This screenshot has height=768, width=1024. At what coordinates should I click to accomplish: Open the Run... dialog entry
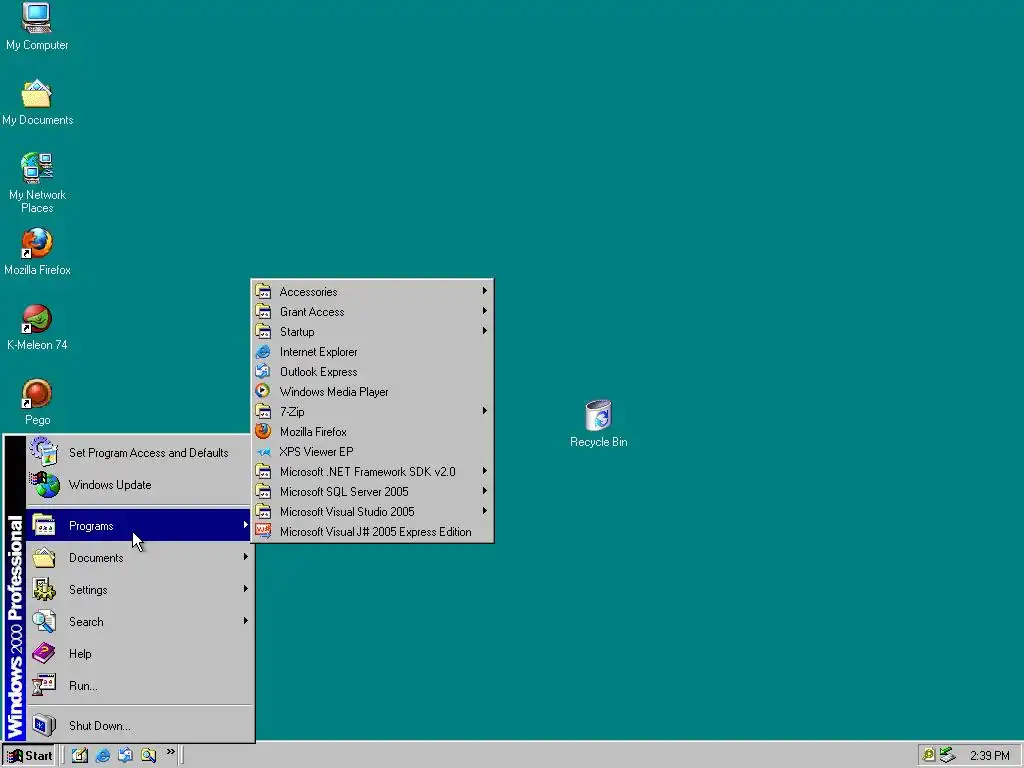click(139, 686)
